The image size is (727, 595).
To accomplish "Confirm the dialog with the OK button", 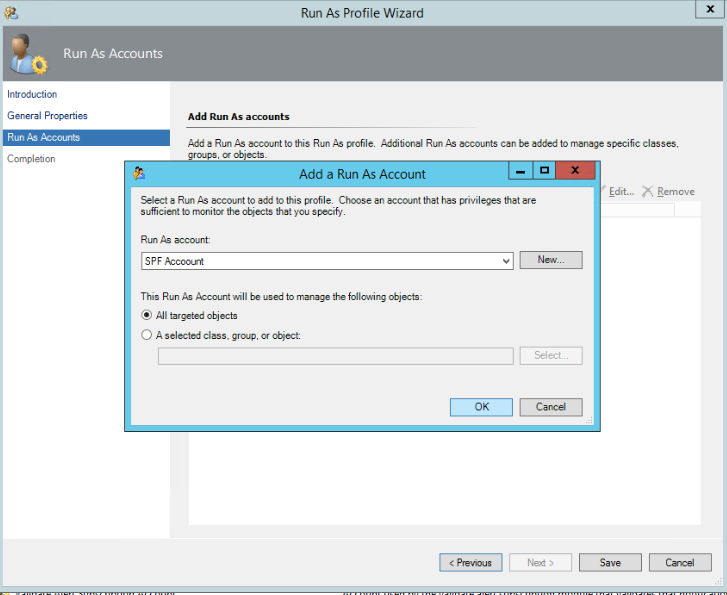I will pos(481,407).
